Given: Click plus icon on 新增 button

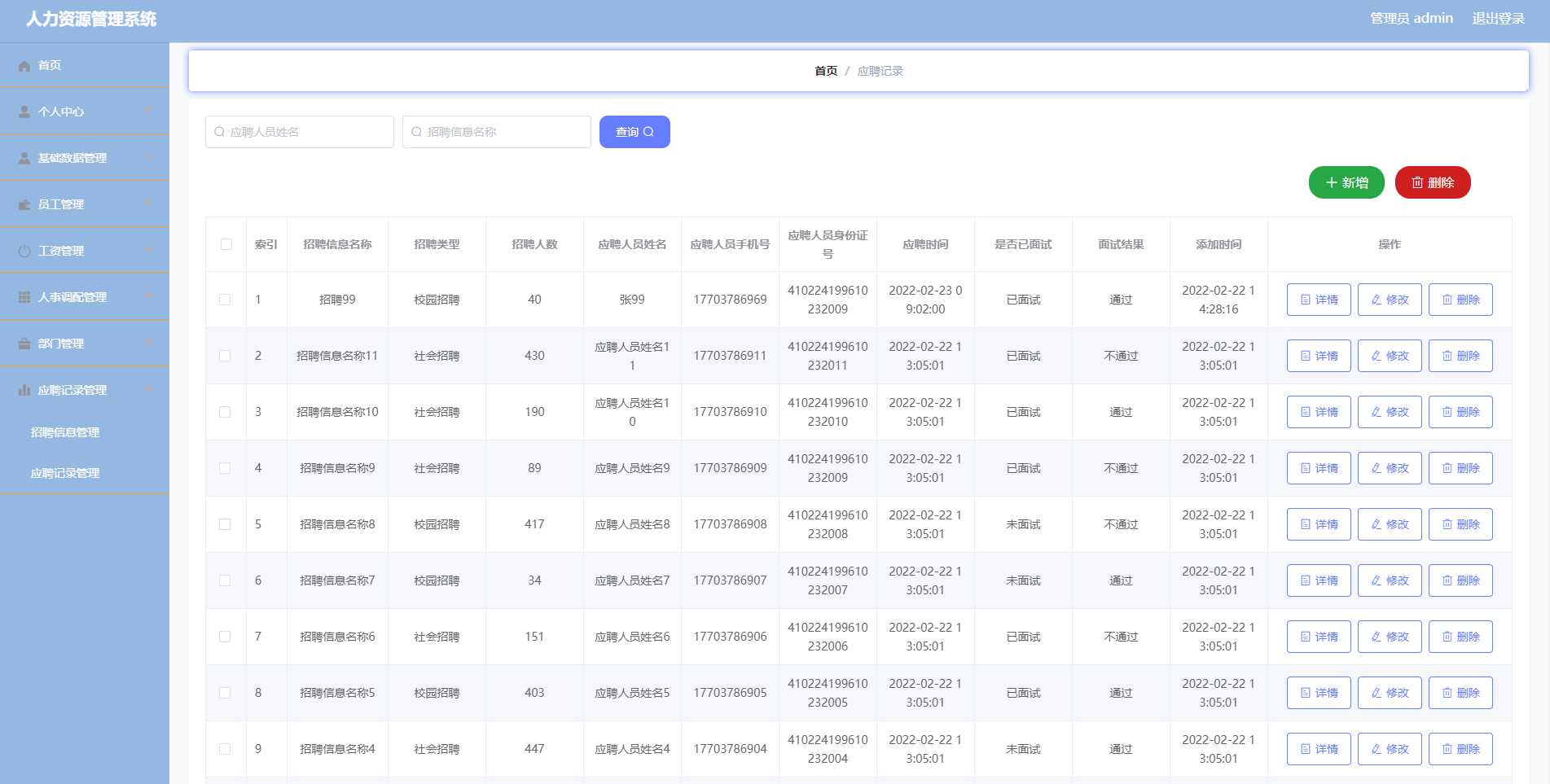Looking at the screenshot, I should [1332, 182].
